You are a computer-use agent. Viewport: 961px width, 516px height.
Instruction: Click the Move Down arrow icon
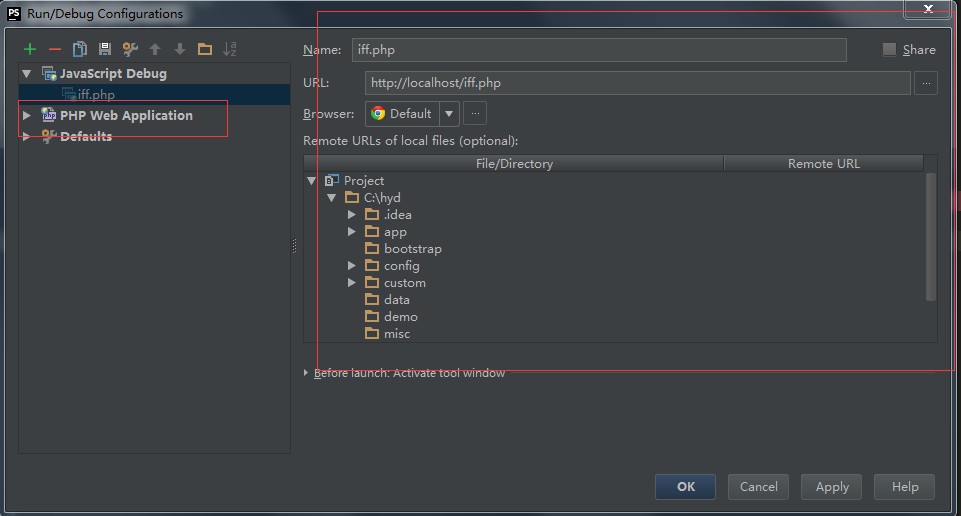click(x=180, y=49)
